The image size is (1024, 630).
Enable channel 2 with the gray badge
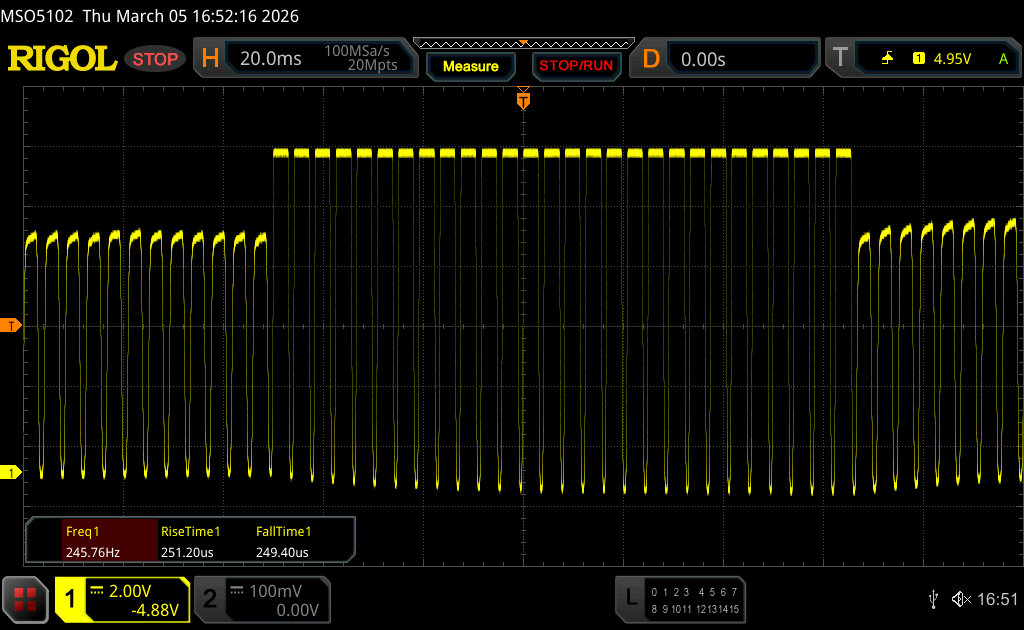[210, 598]
